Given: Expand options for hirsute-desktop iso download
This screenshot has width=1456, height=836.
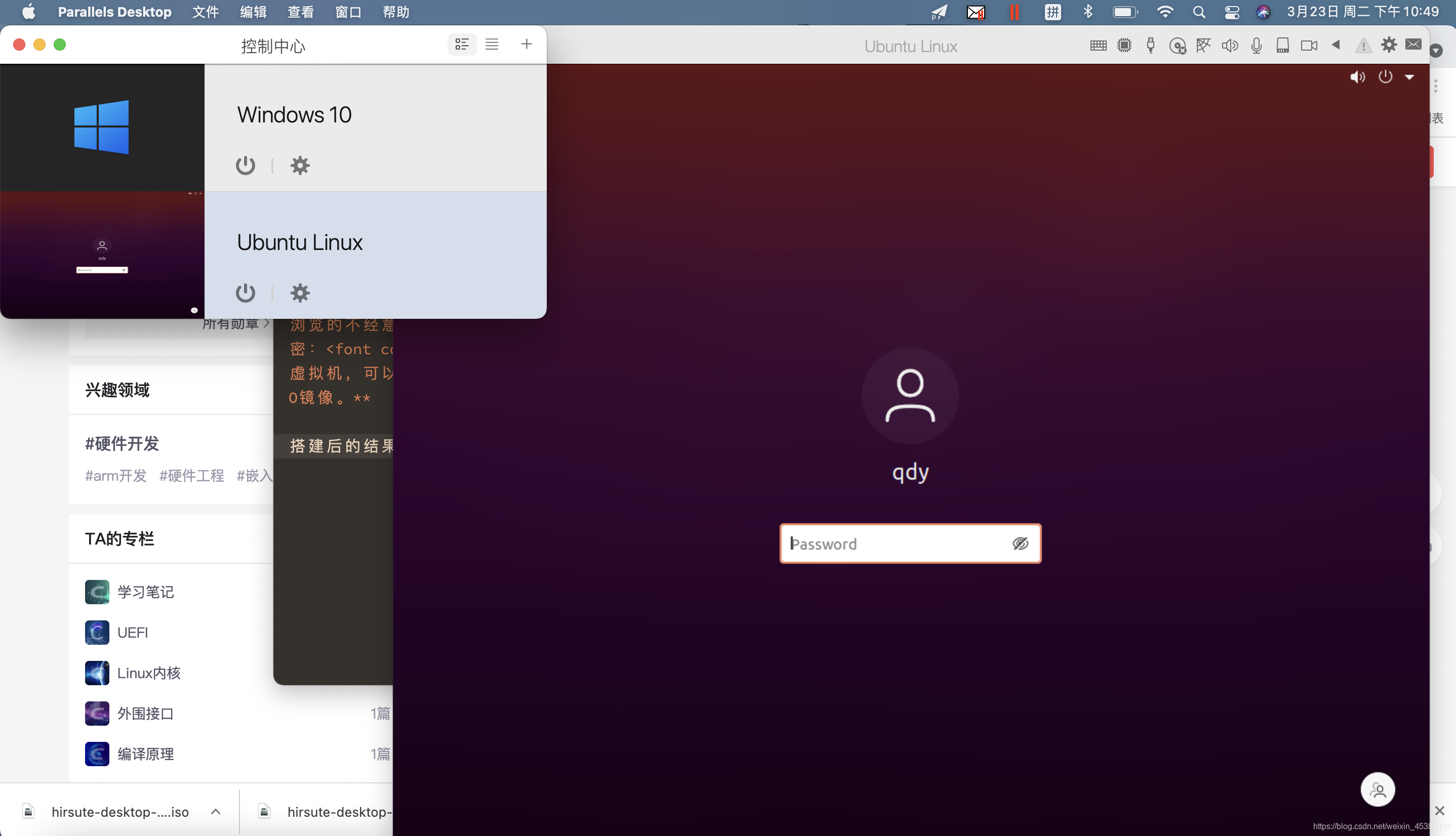Looking at the screenshot, I should pos(215,811).
